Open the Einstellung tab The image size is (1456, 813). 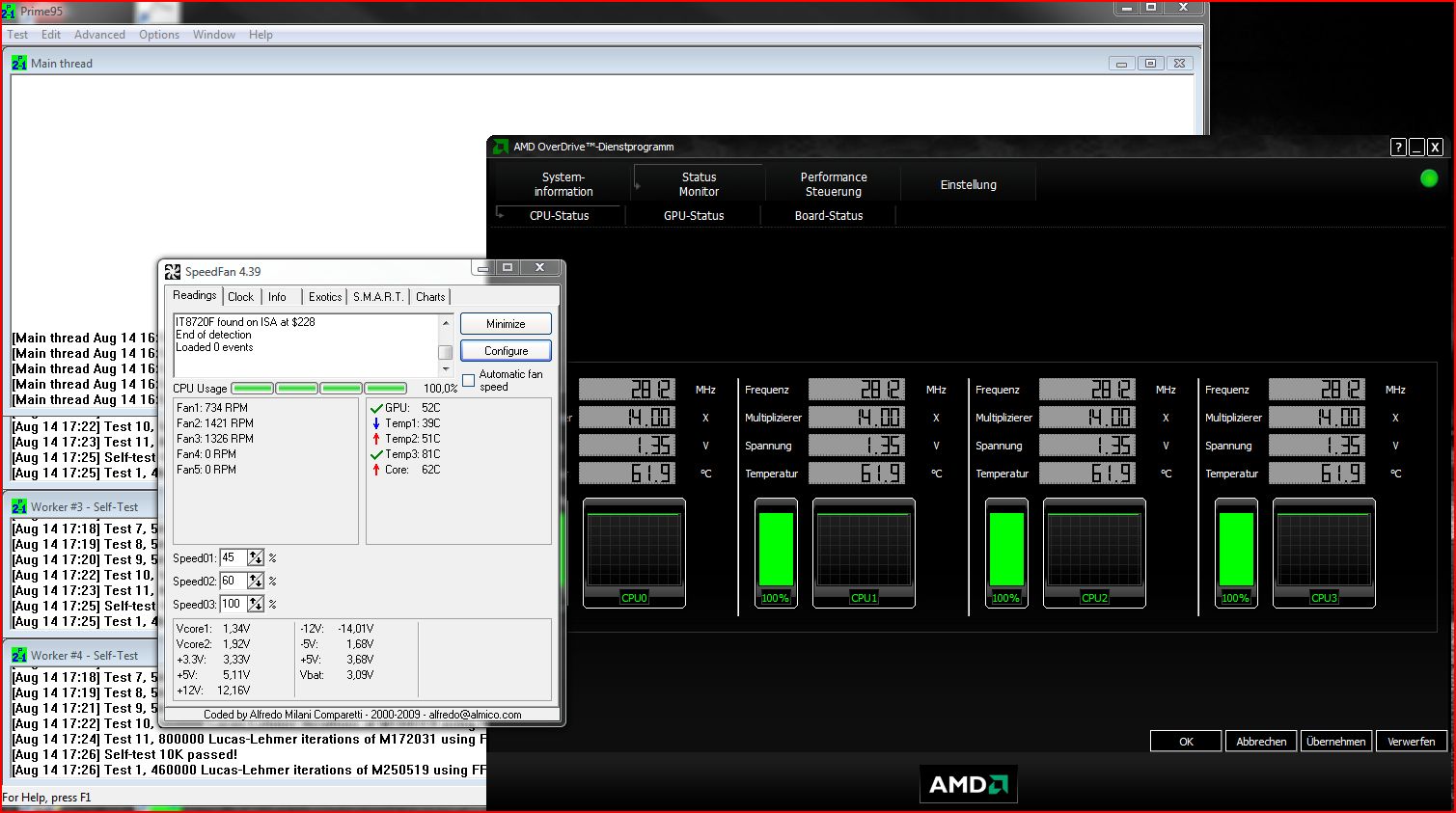[969, 184]
